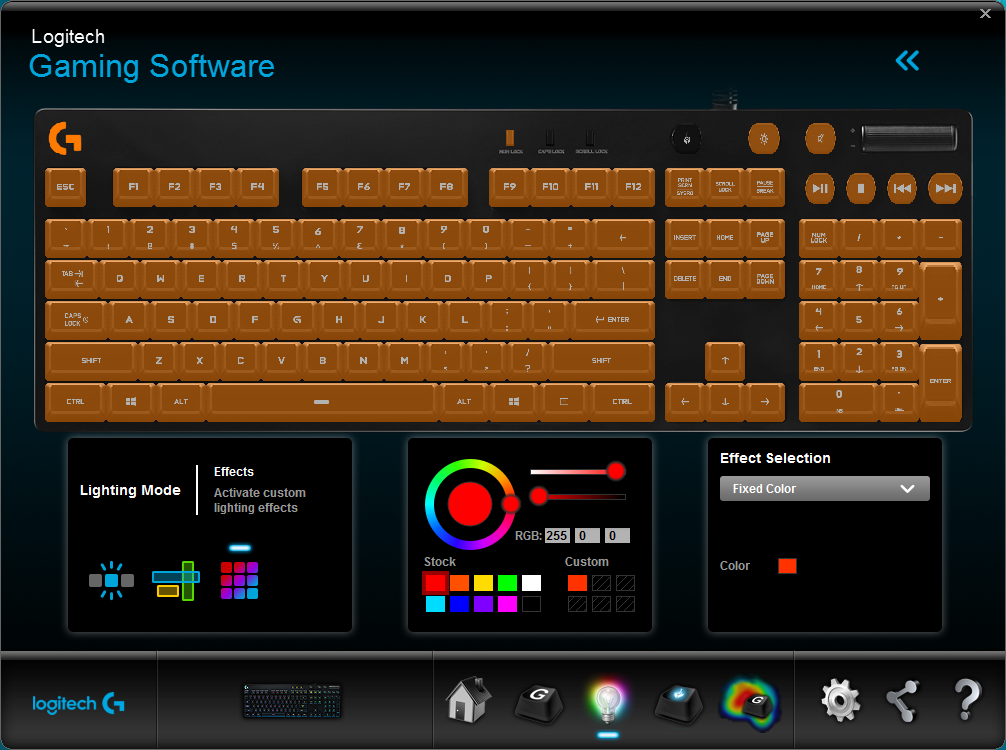Pick the blue stock color swatch

click(459, 604)
